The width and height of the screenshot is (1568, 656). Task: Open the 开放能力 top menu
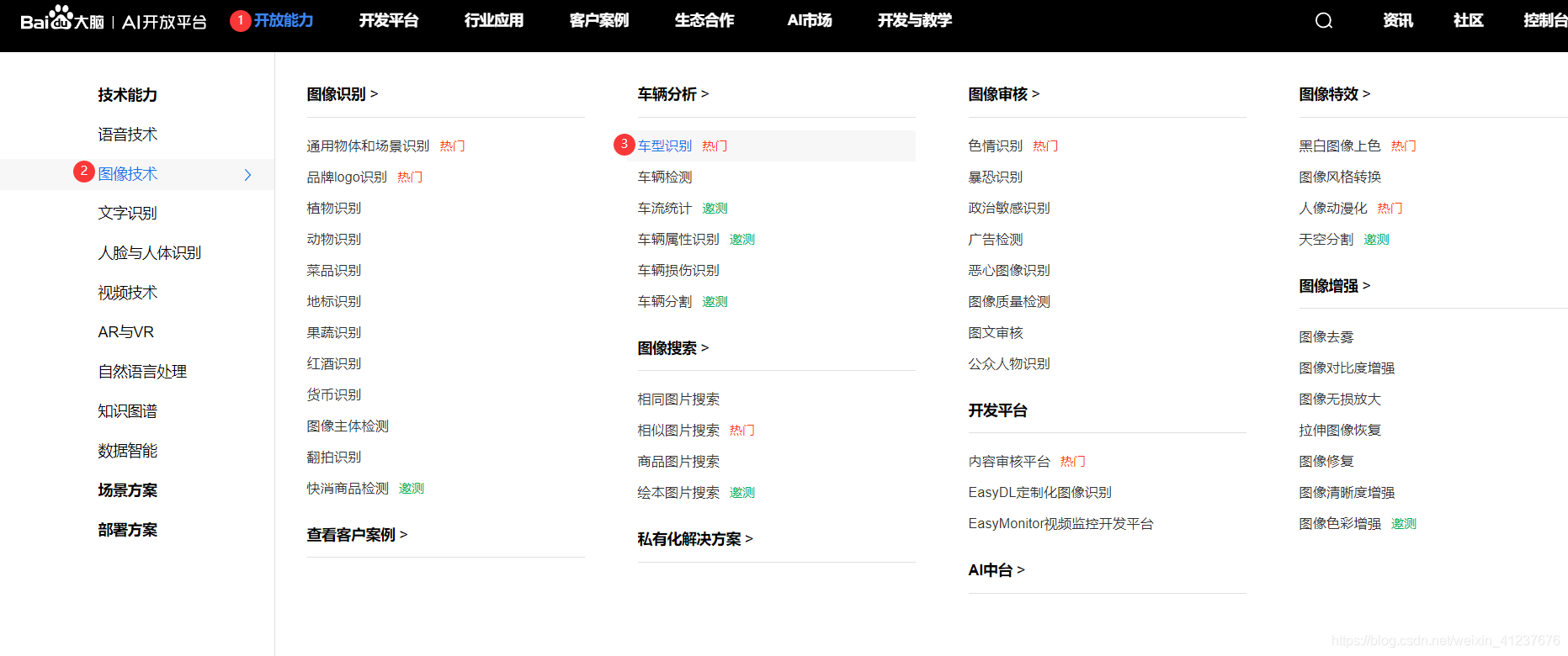click(284, 20)
